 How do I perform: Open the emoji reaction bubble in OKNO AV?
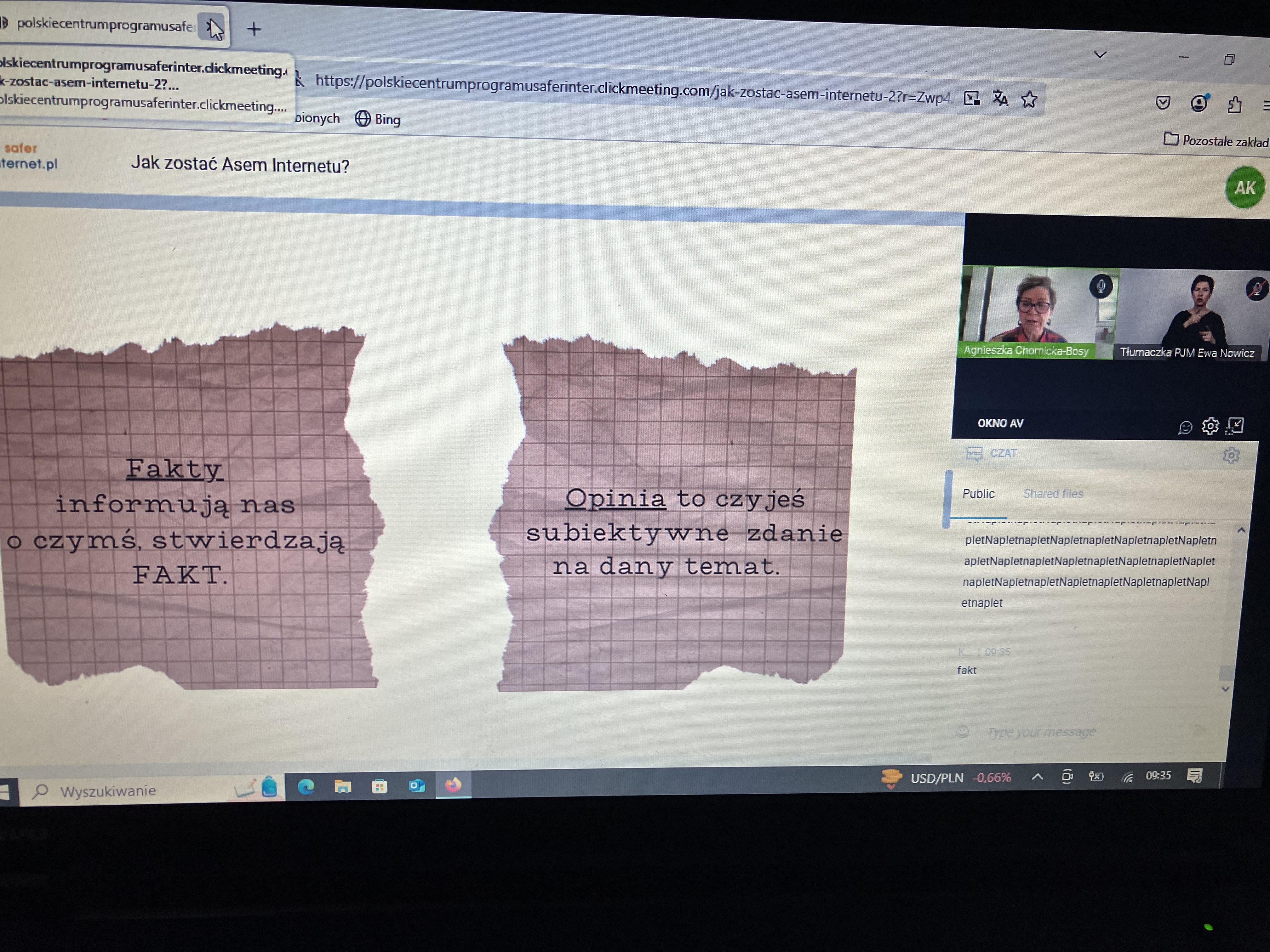[1185, 427]
